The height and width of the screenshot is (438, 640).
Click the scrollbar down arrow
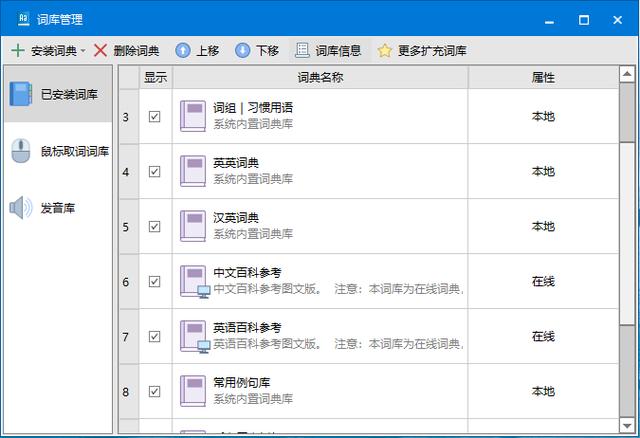coord(627,426)
